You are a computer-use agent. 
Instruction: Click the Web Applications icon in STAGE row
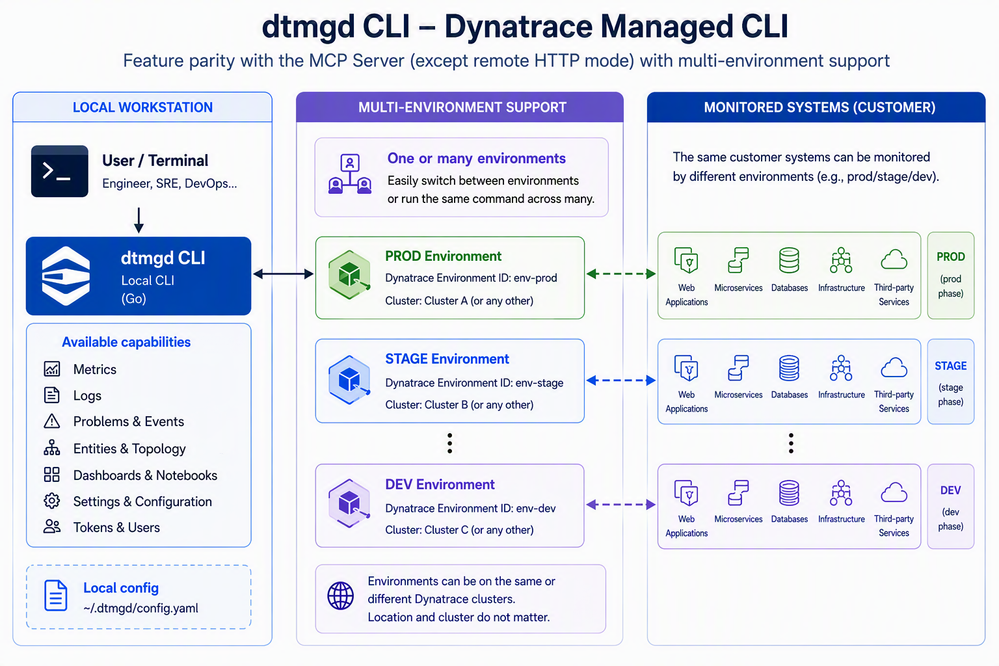click(x=686, y=368)
